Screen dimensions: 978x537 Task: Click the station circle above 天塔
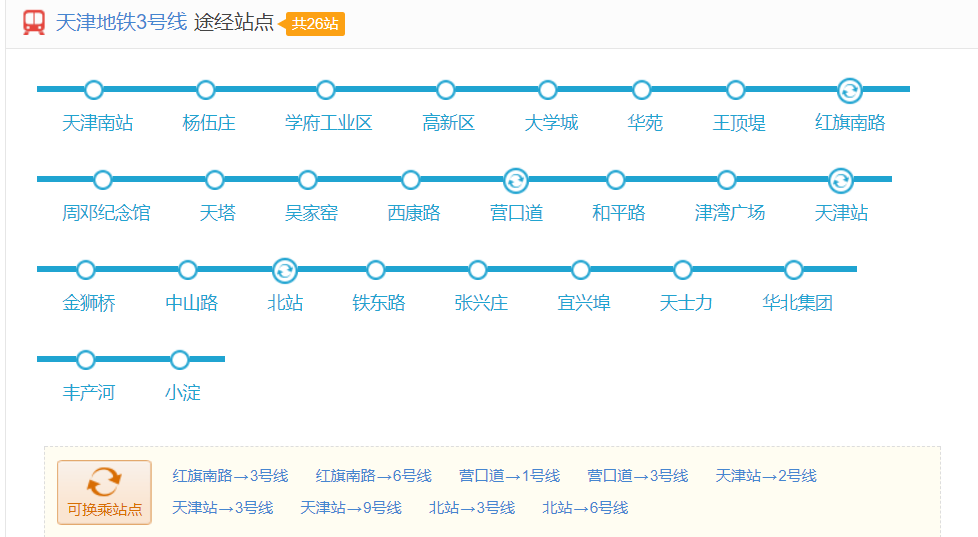[x=215, y=180]
